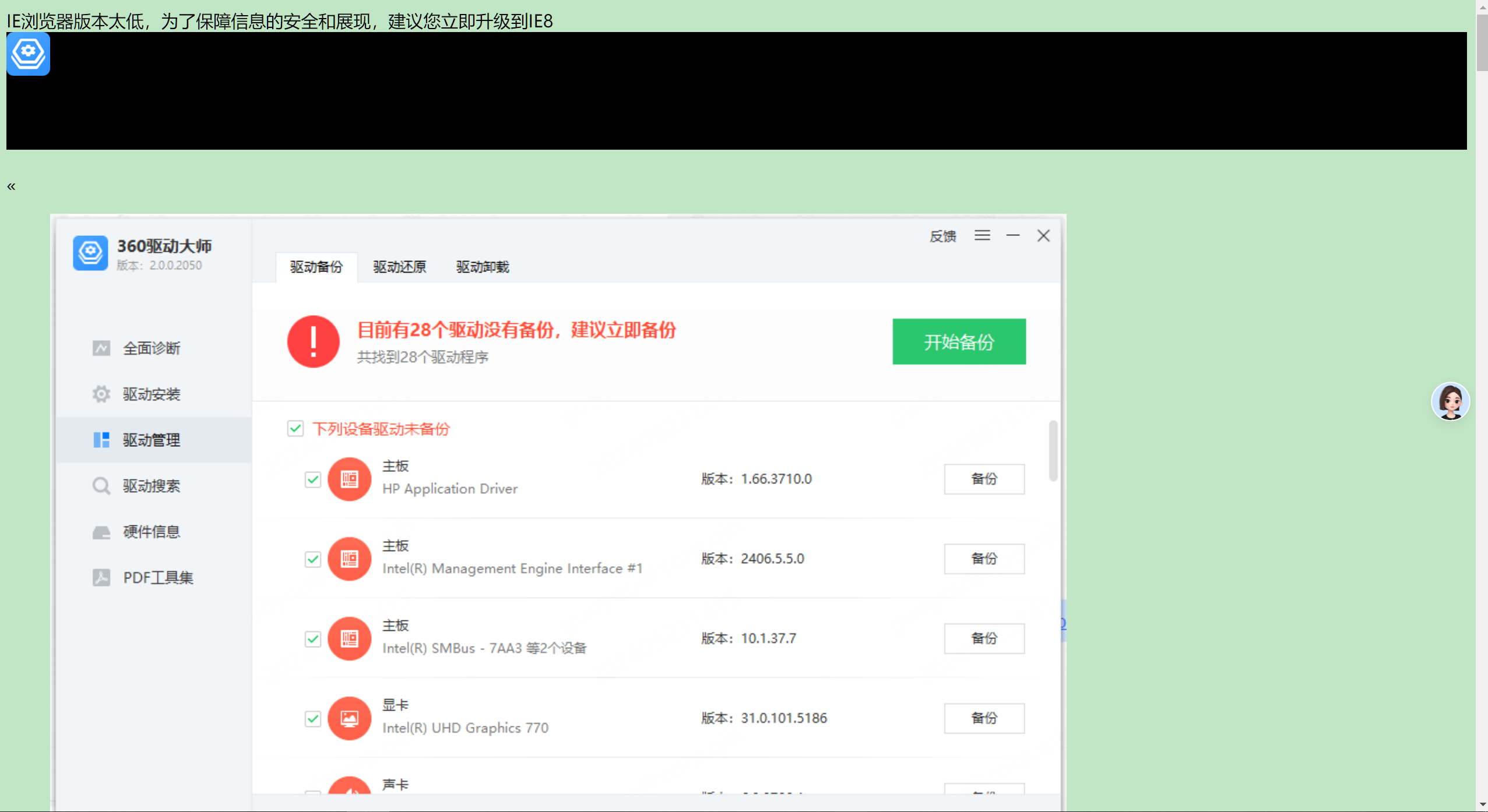
Task: Switch to the 驱动卸载 tab
Action: (x=482, y=267)
